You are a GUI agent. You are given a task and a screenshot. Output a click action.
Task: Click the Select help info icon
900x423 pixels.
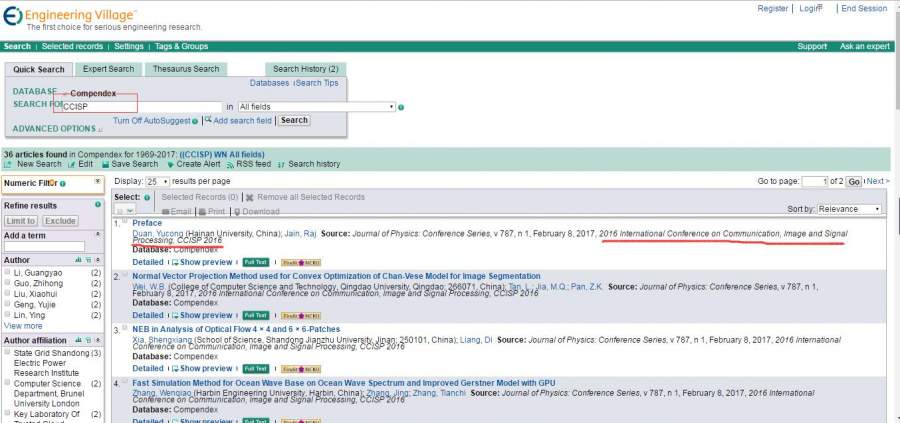pyautogui.click(x=146, y=197)
